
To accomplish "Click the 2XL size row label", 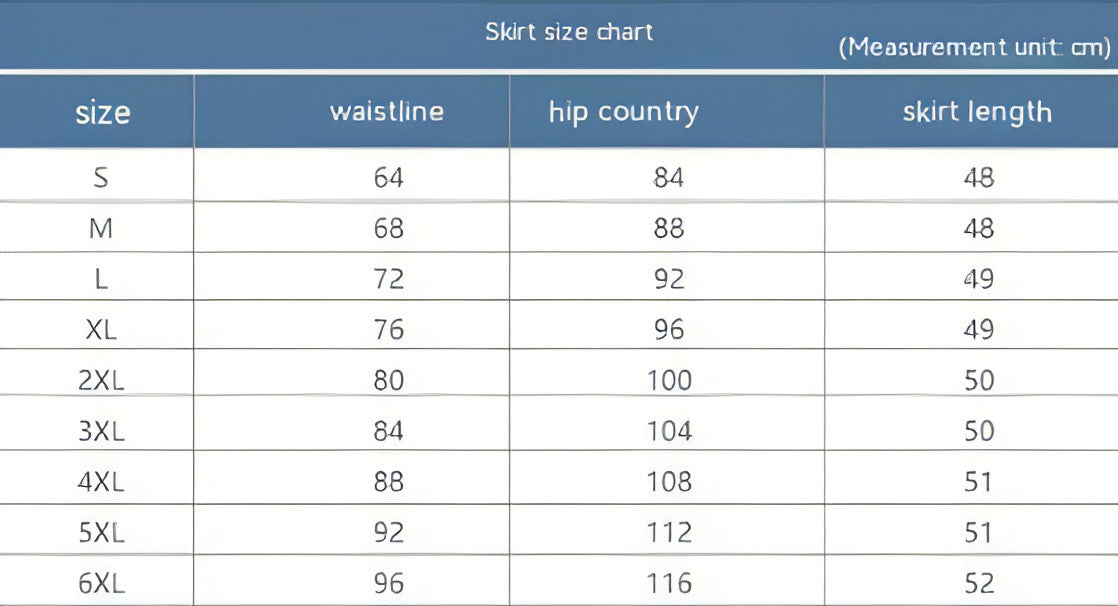I will click(x=101, y=380).
